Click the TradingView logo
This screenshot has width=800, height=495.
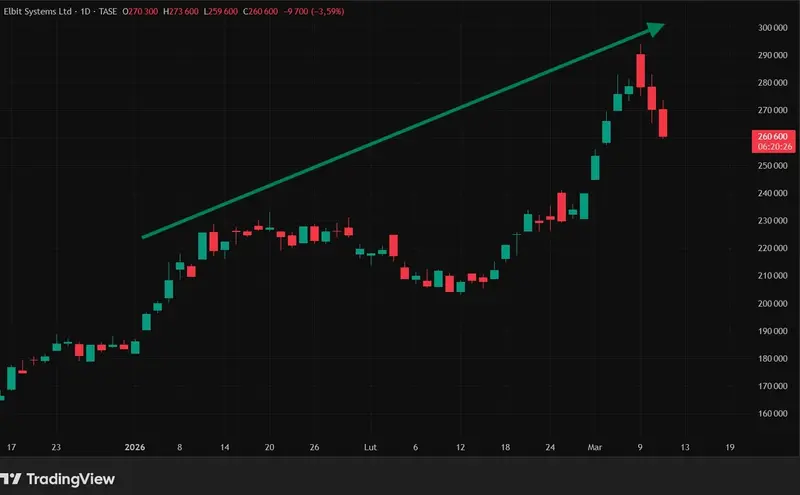point(57,479)
